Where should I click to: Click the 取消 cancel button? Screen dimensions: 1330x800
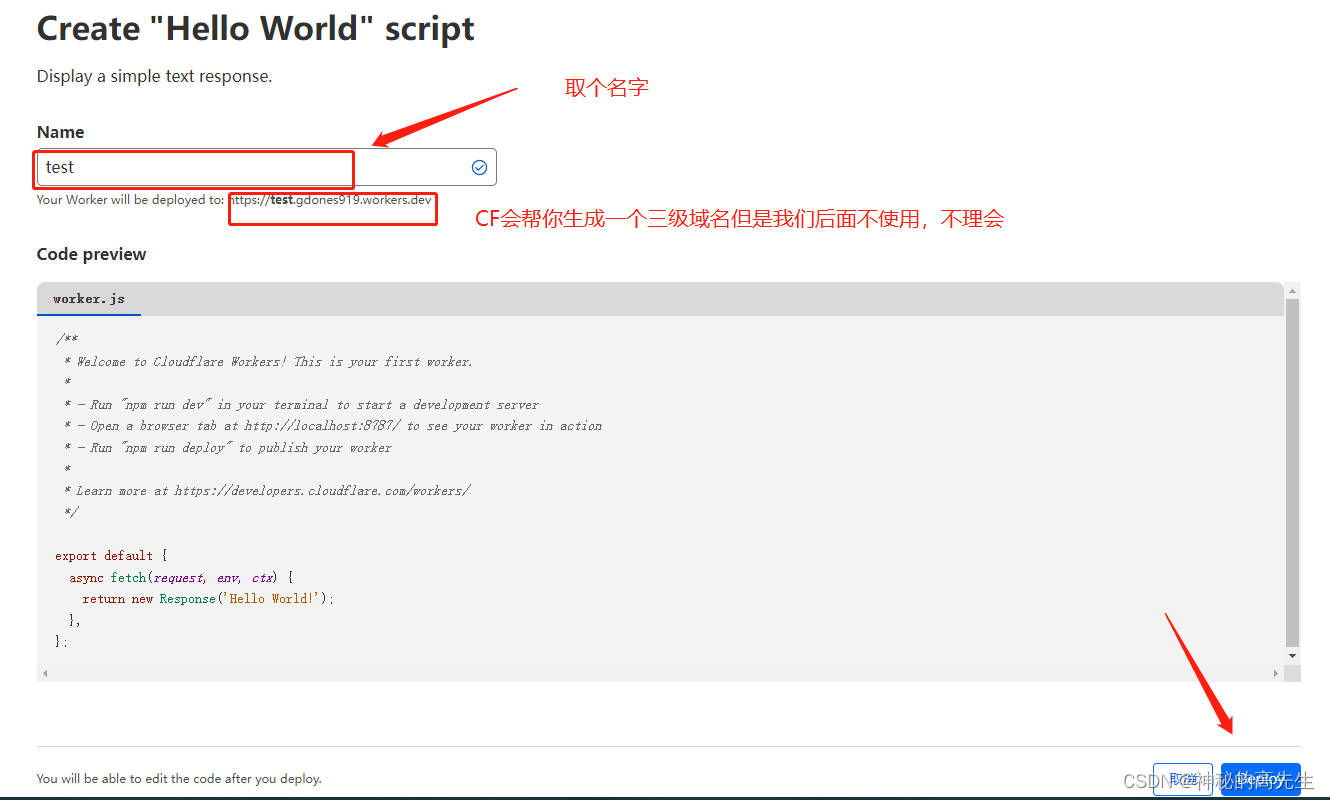click(1183, 778)
